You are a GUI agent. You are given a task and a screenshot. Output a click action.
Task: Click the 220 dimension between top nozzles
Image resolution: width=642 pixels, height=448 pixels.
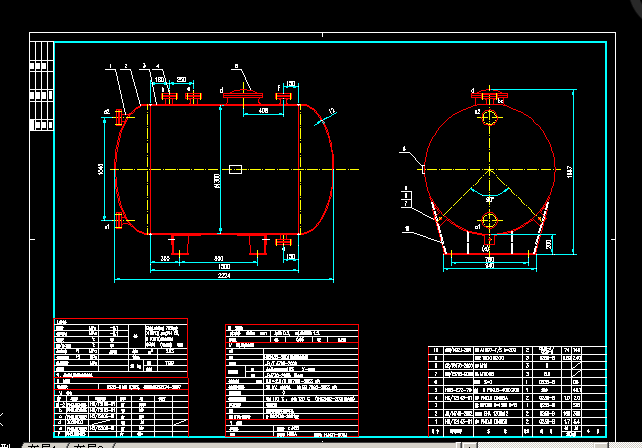[181, 80]
